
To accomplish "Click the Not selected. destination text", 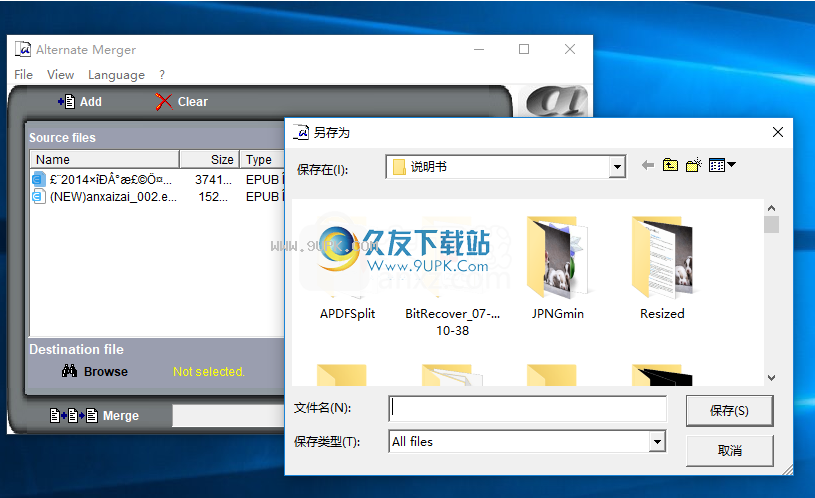I will point(208,372).
